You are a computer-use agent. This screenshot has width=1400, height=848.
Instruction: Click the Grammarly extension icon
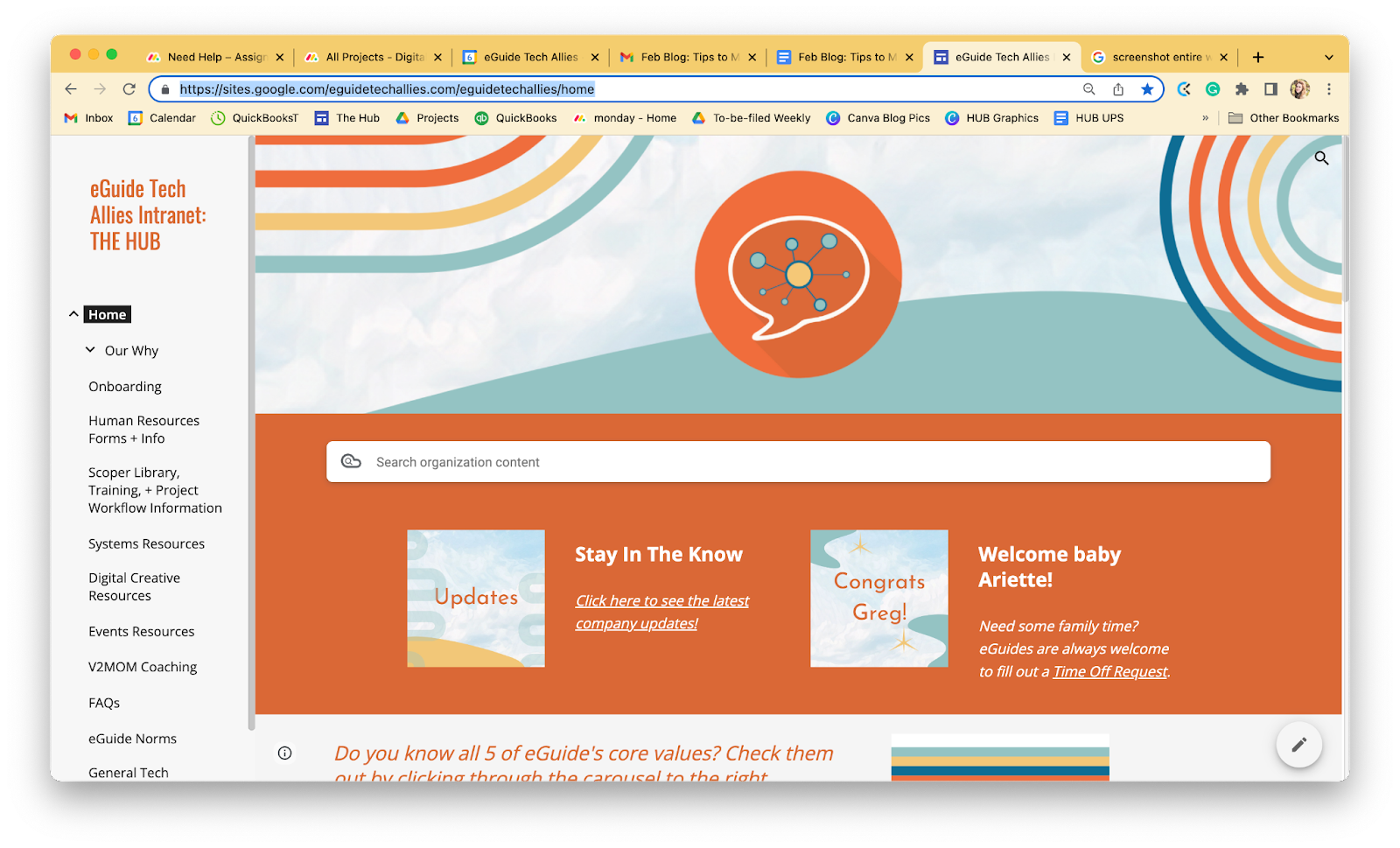[x=1213, y=88]
